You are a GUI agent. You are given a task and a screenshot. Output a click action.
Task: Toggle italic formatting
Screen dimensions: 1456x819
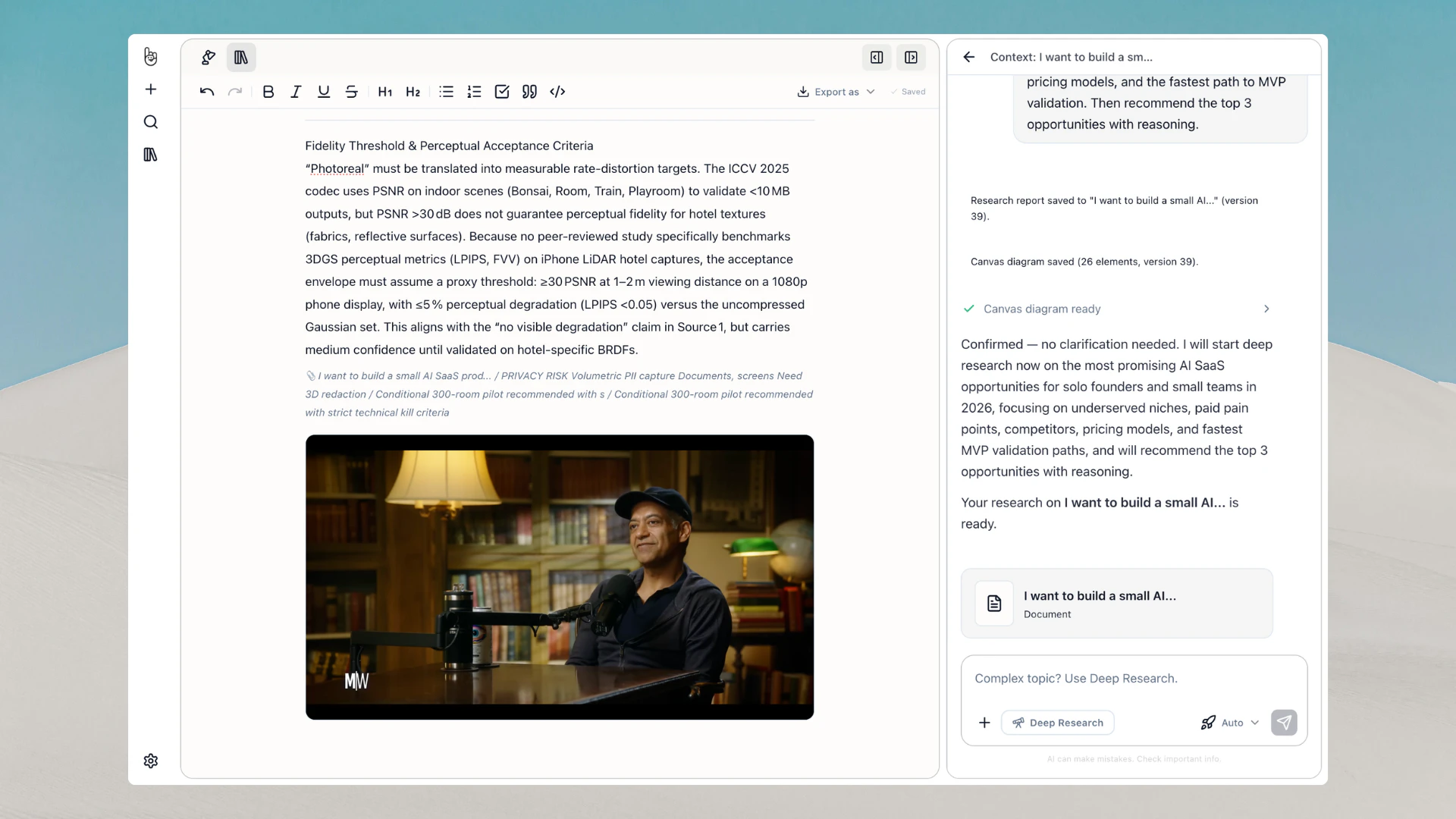(x=296, y=92)
